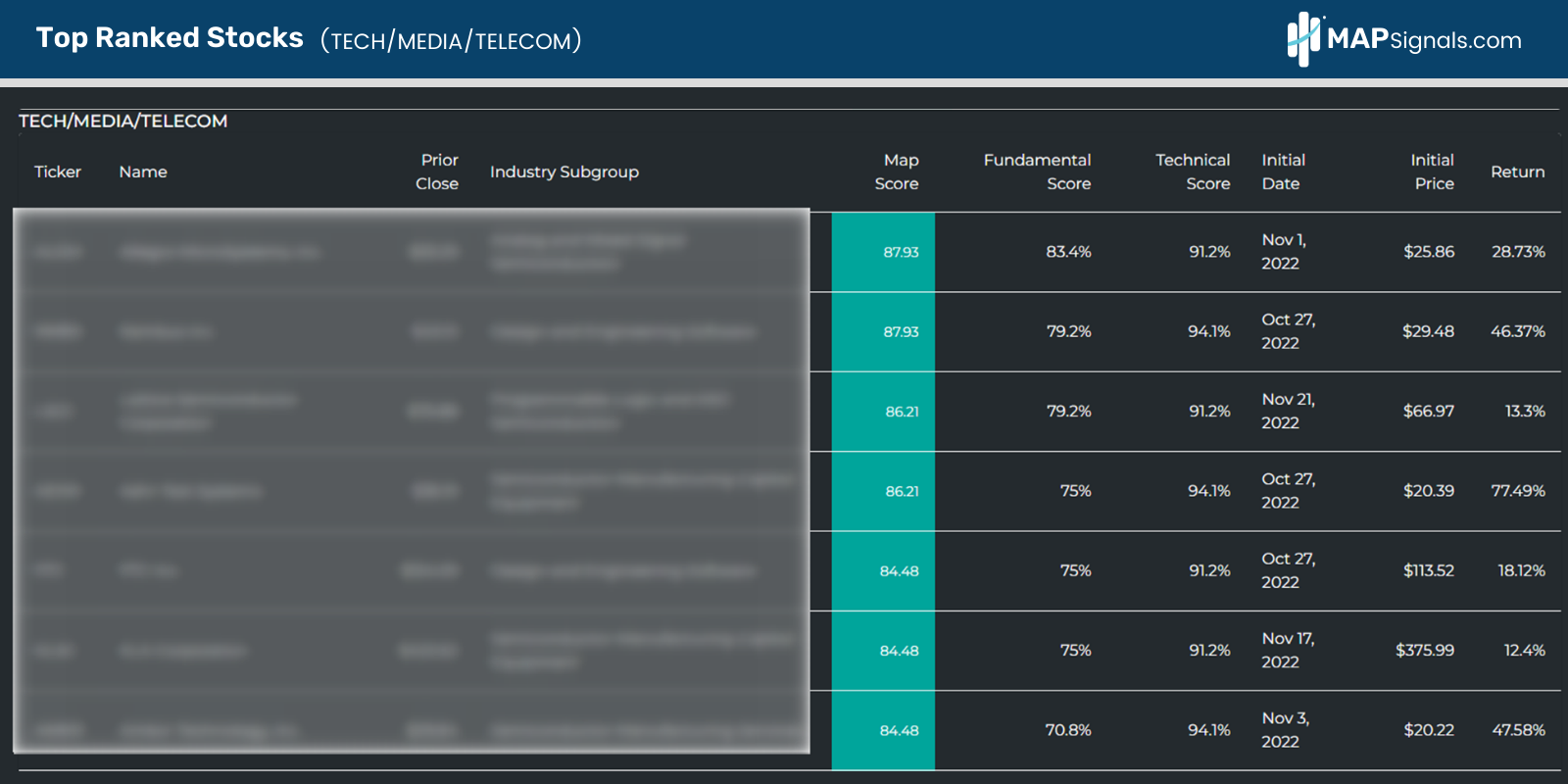Click the $20.39 initial price

pos(1429,491)
